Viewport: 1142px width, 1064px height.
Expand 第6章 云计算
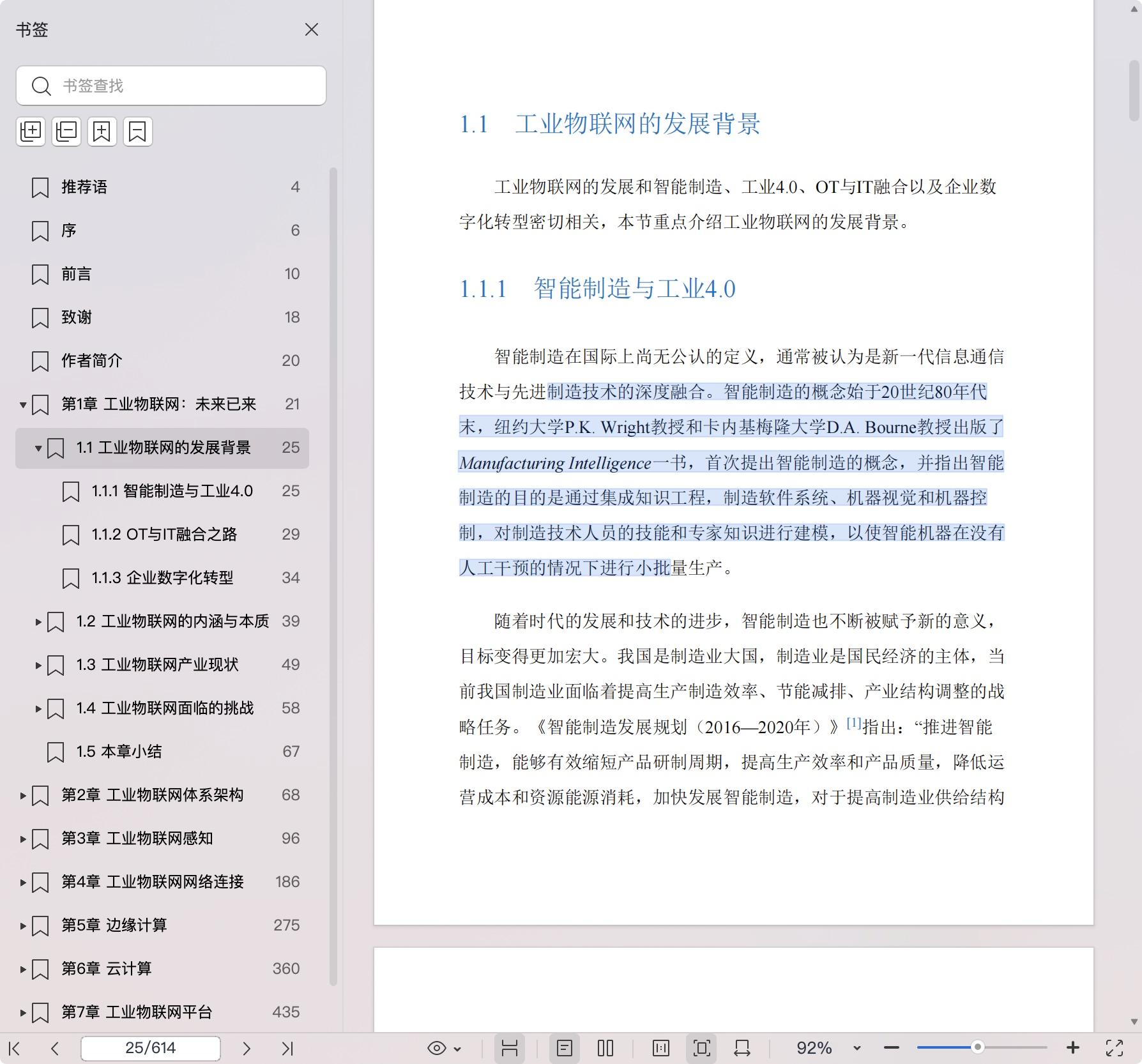tap(23, 969)
